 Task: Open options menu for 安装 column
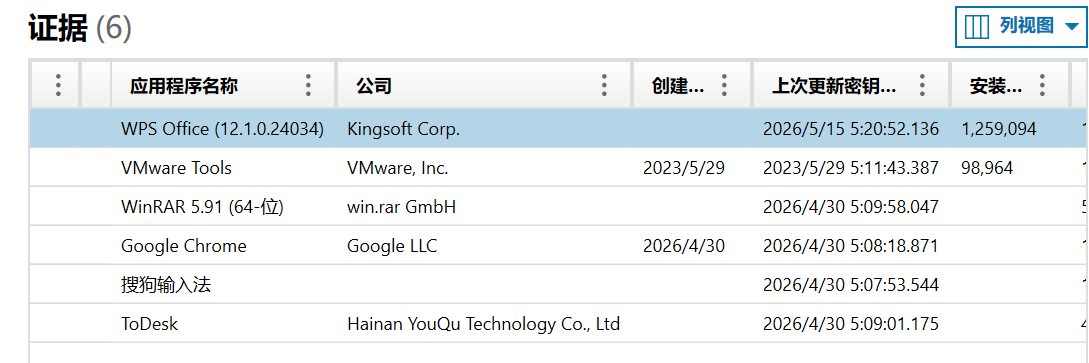tap(1042, 85)
